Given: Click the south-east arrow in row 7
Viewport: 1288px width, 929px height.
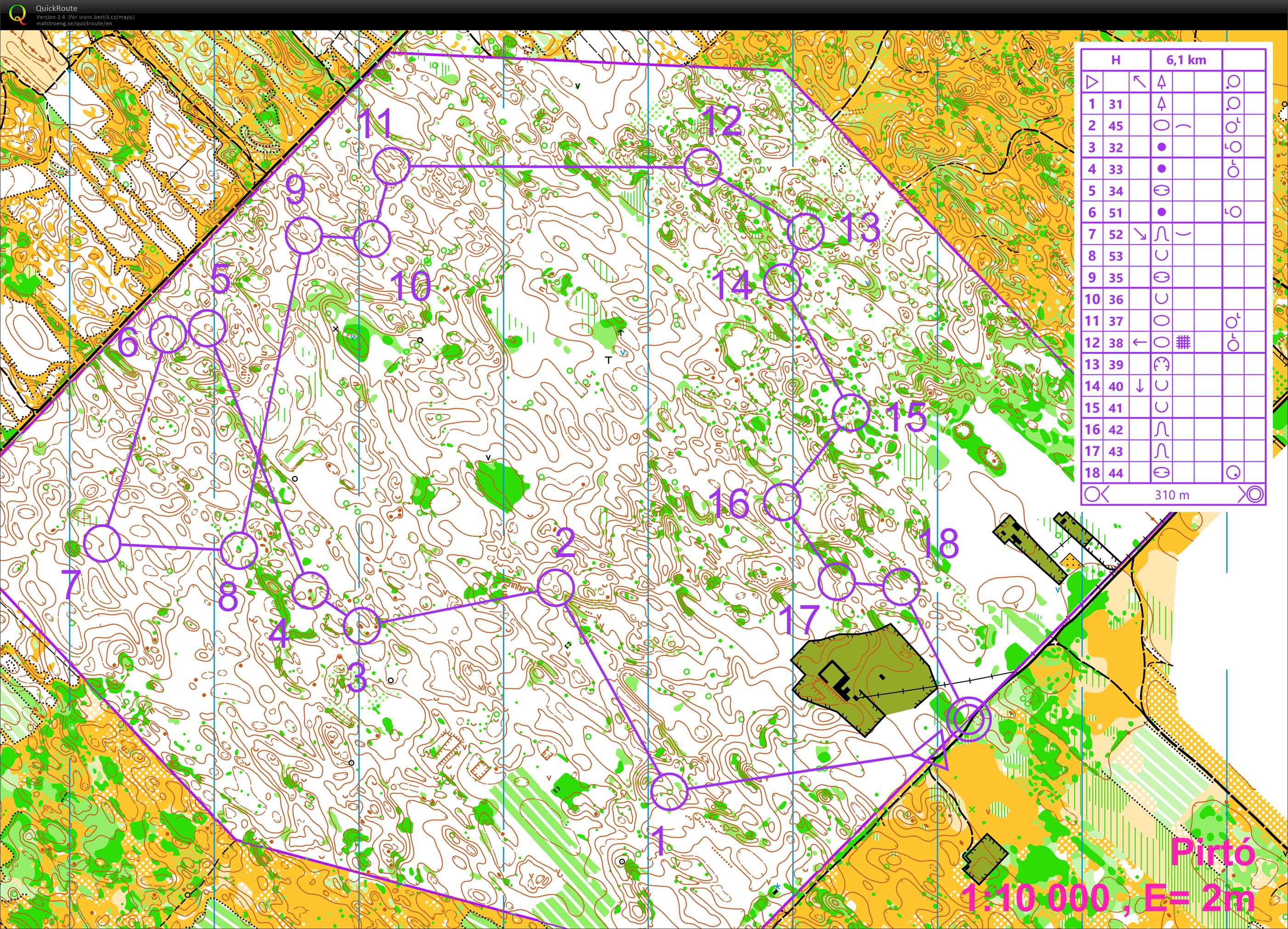Looking at the screenshot, I should click(x=1140, y=234).
